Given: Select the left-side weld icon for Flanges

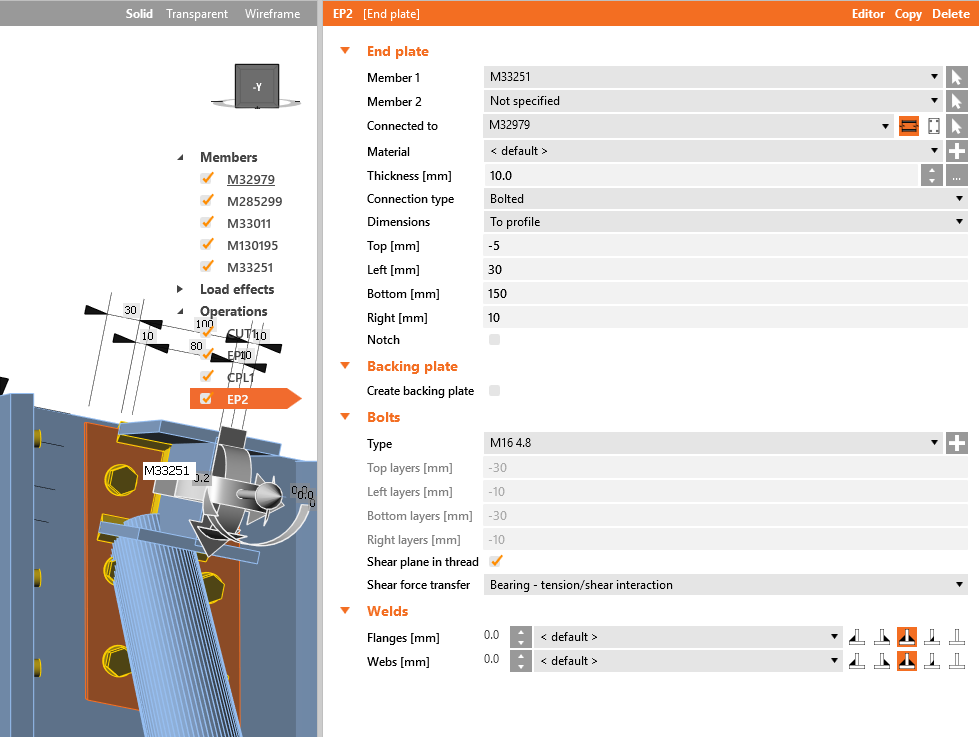Looking at the screenshot, I should coord(856,636).
